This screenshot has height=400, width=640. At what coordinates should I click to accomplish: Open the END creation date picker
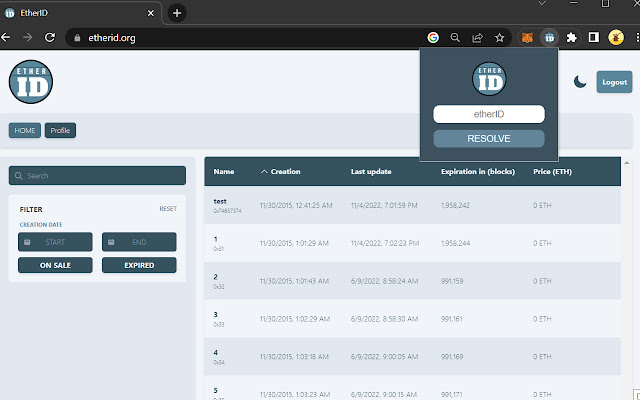coord(139,242)
